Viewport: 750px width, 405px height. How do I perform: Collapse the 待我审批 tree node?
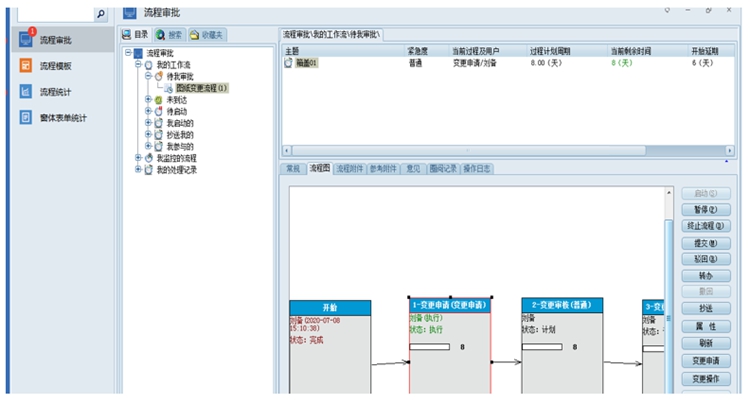coord(148,76)
